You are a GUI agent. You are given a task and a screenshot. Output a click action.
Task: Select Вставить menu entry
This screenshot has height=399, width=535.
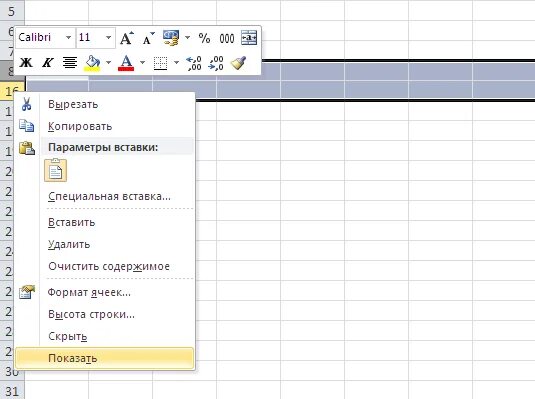[x=105, y=222]
